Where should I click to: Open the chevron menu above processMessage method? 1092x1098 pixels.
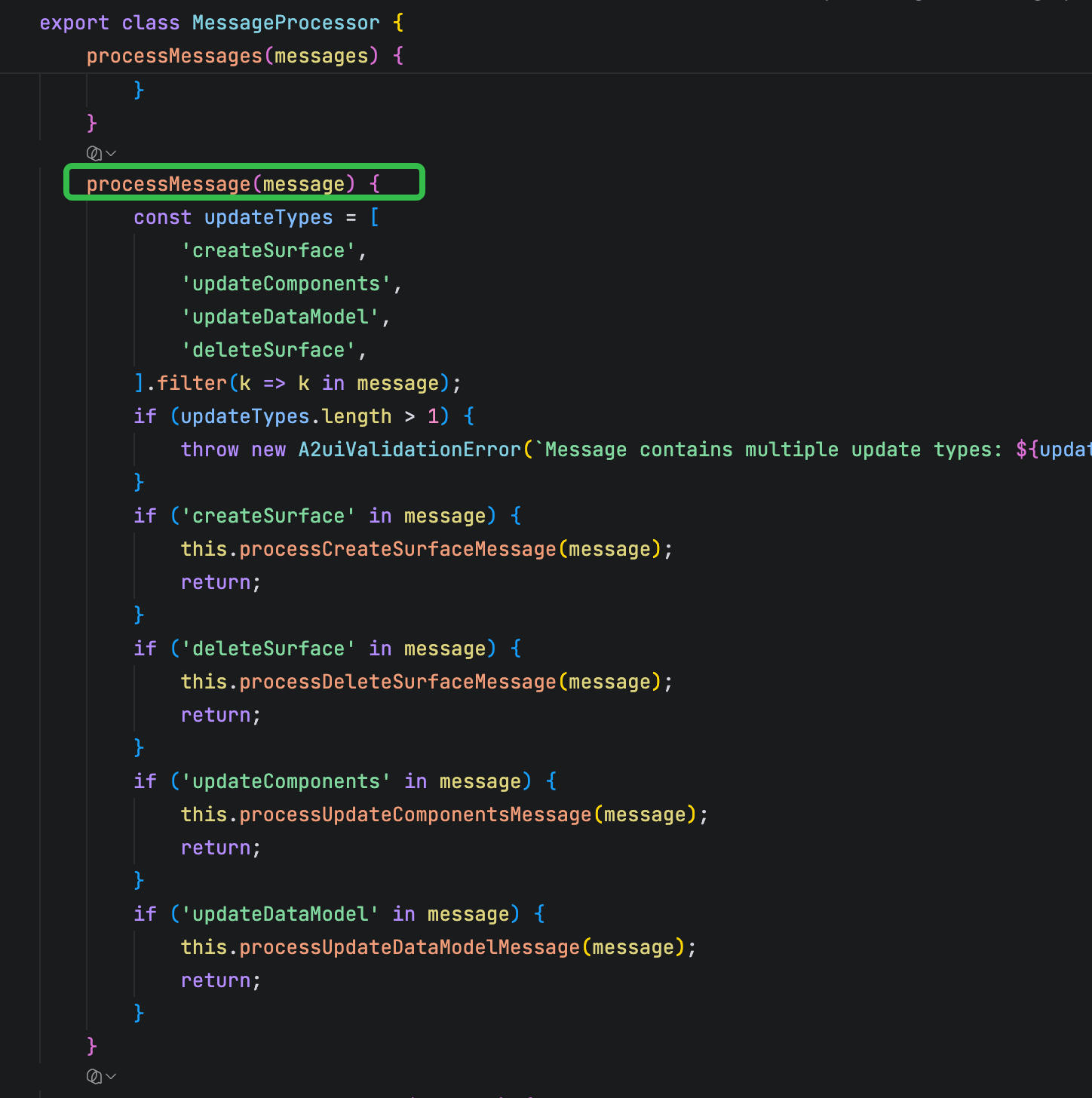tap(112, 153)
